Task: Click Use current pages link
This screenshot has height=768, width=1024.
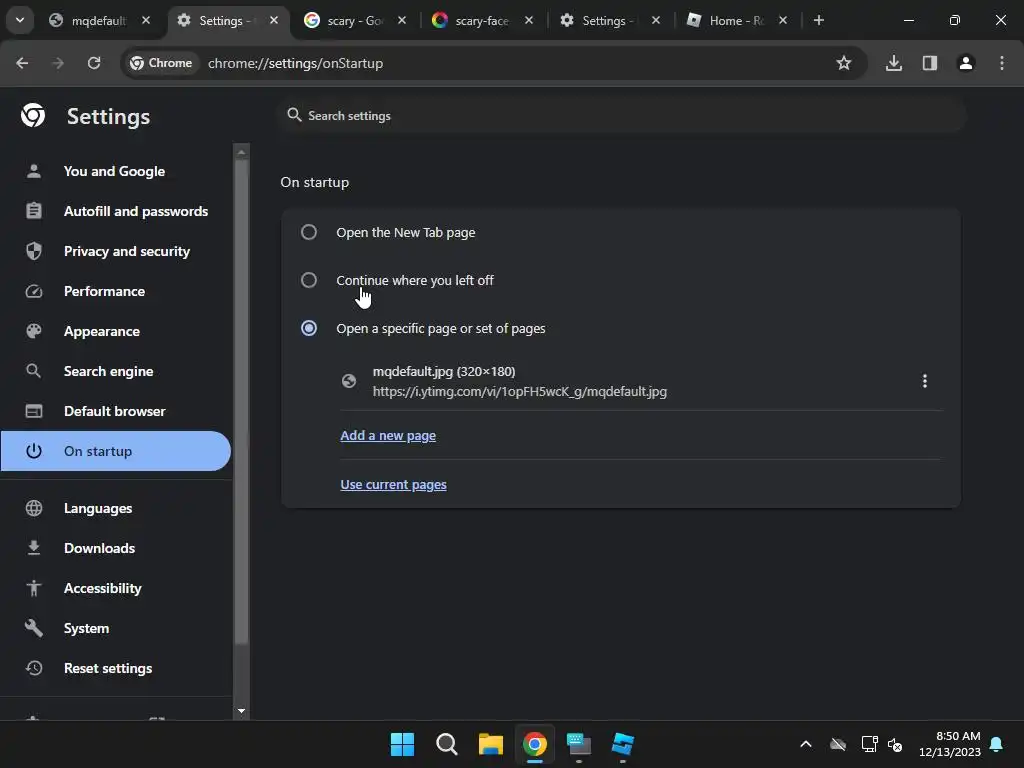Action: [393, 485]
